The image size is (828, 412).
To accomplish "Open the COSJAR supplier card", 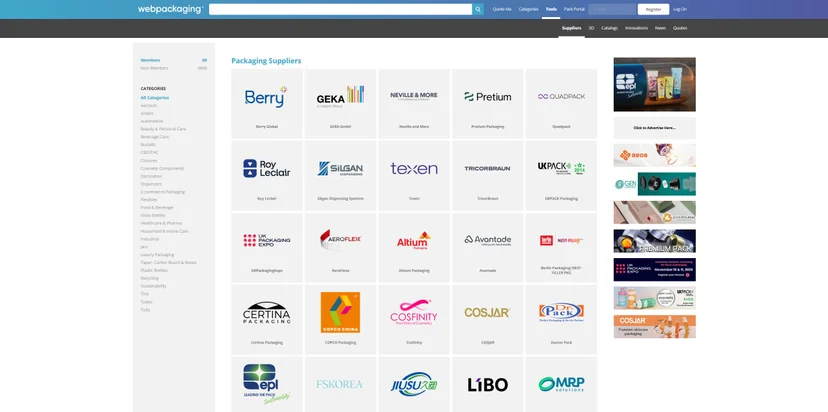I will pyautogui.click(x=487, y=319).
